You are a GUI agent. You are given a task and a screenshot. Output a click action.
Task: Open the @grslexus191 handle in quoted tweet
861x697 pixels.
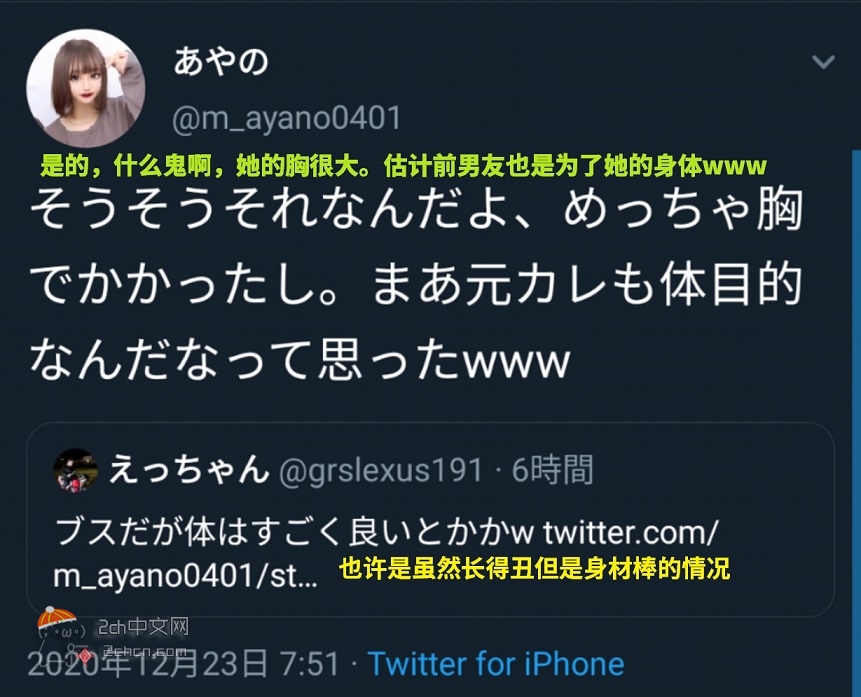[381, 471]
